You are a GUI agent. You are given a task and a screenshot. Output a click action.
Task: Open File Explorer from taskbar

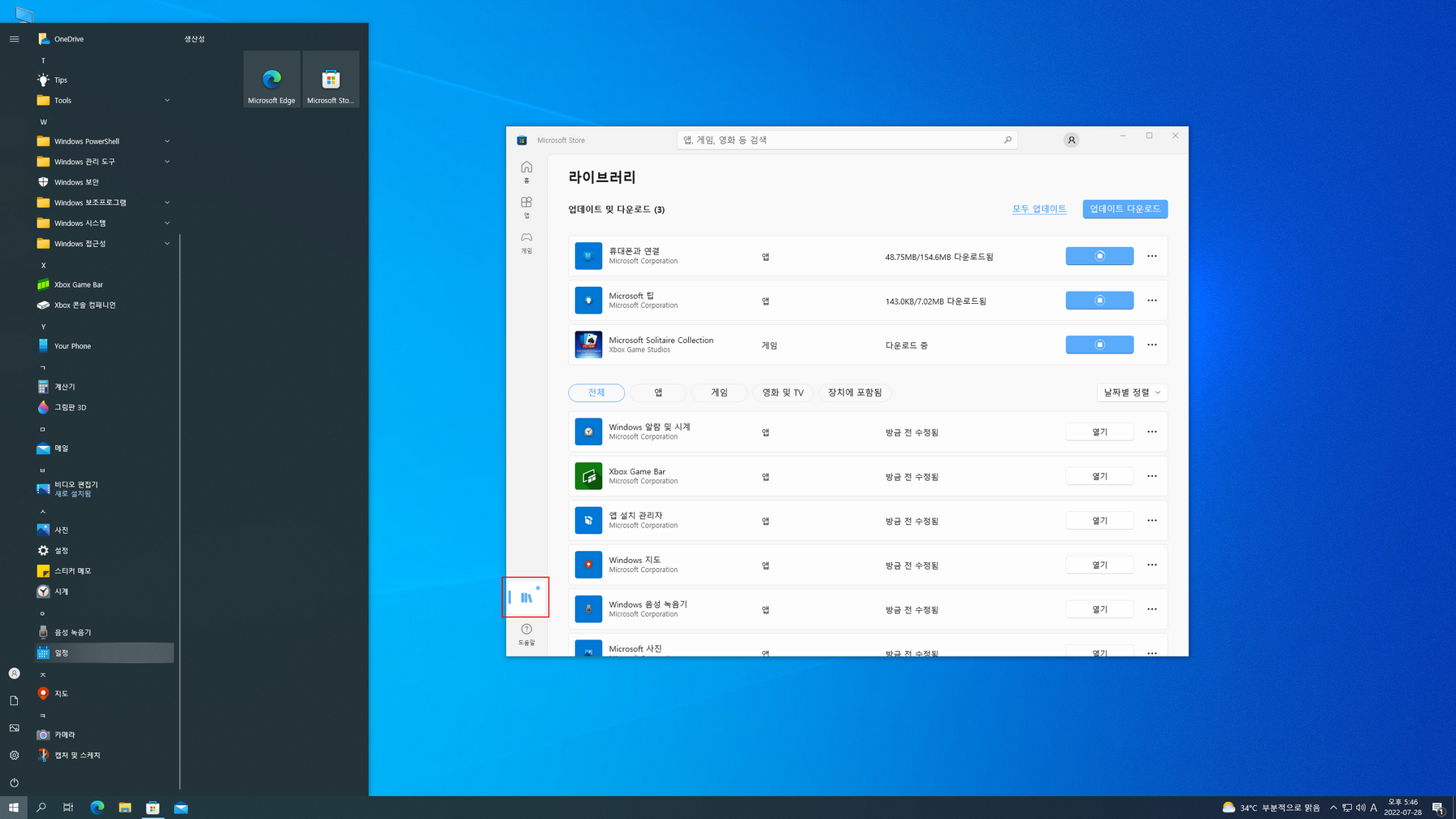[x=124, y=808]
